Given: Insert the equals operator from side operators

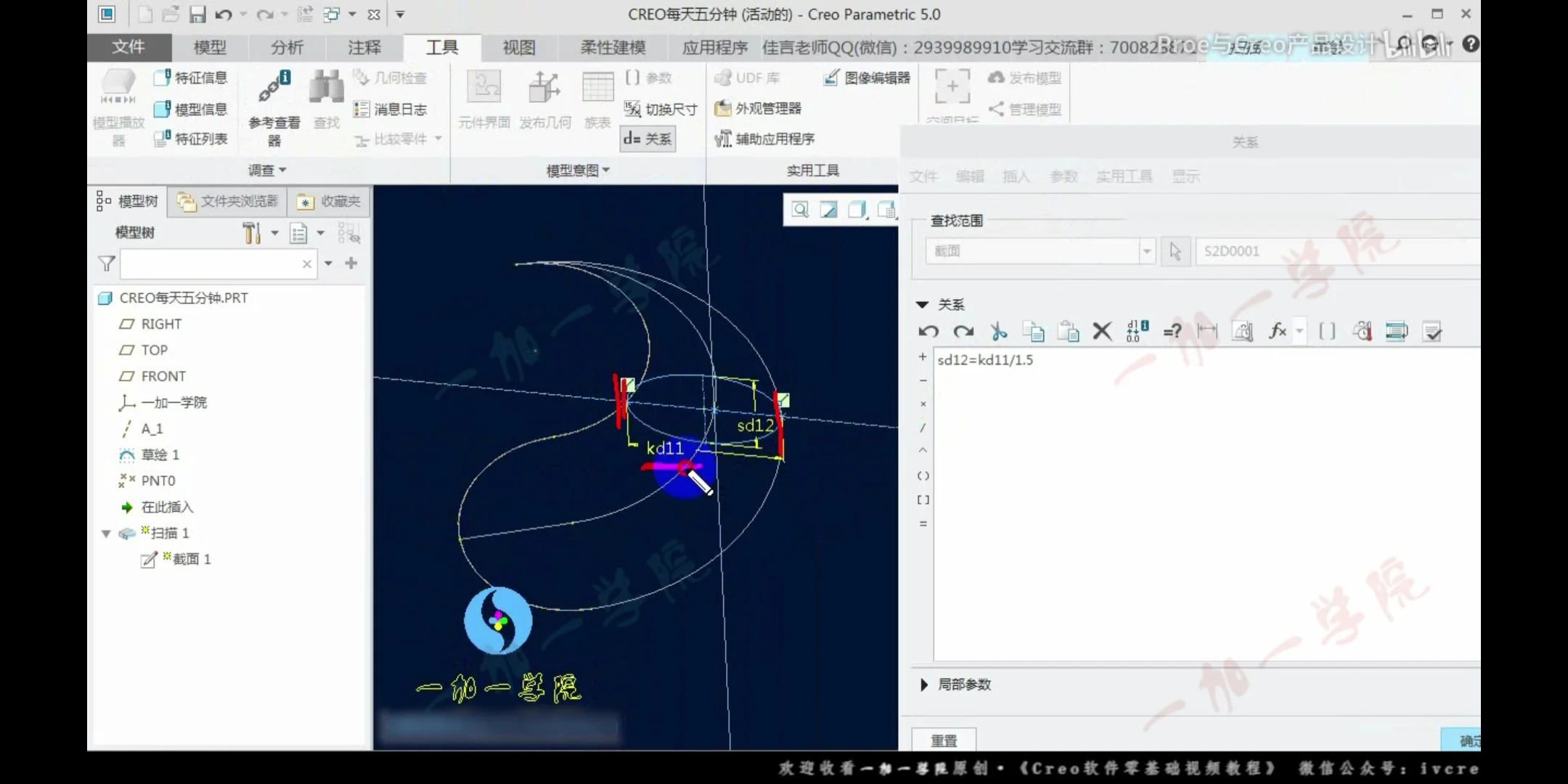Looking at the screenshot, I should [923, 523].
